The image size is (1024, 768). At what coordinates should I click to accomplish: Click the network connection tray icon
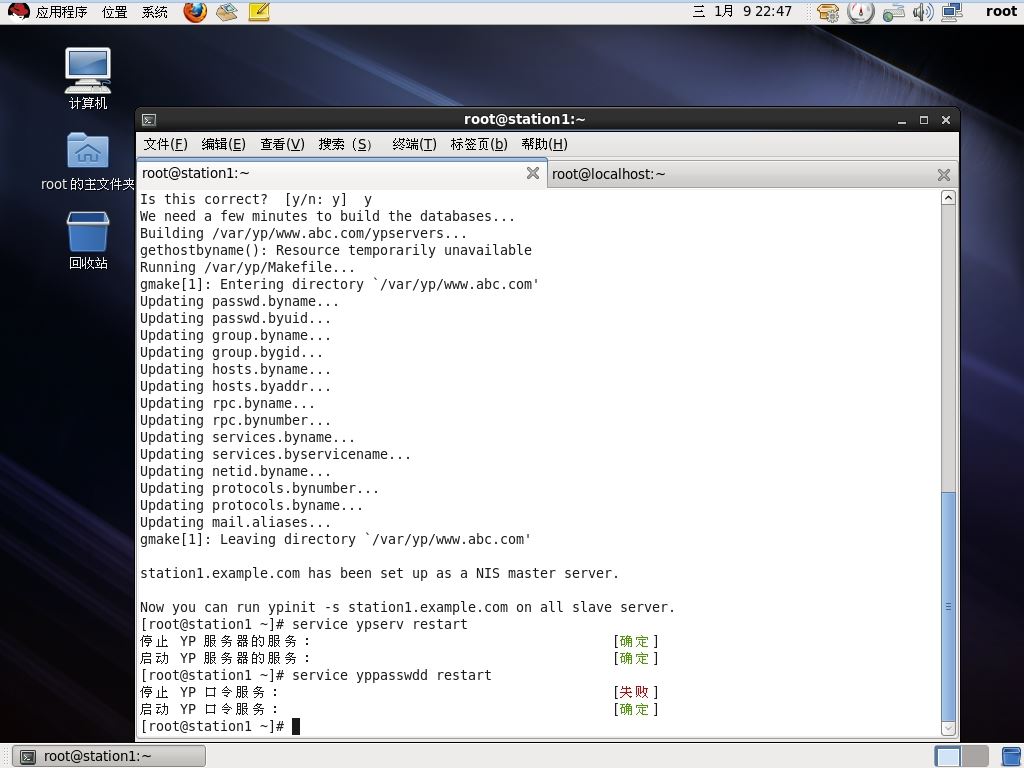pyautogui.click(x=952, y=12)
